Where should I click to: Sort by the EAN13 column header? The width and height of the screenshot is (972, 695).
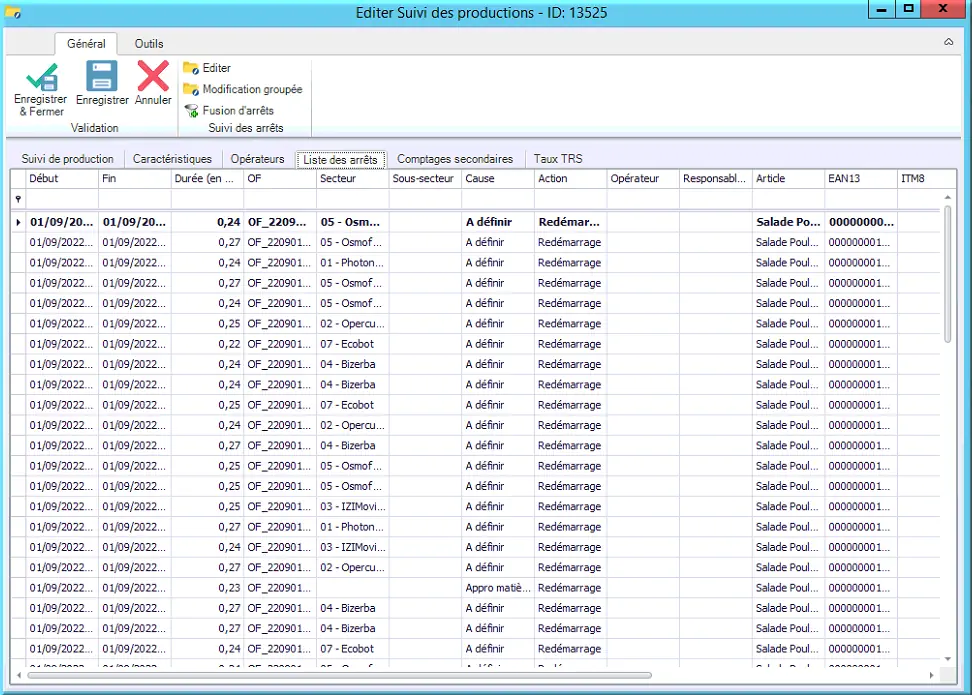[x=860, y=179]
